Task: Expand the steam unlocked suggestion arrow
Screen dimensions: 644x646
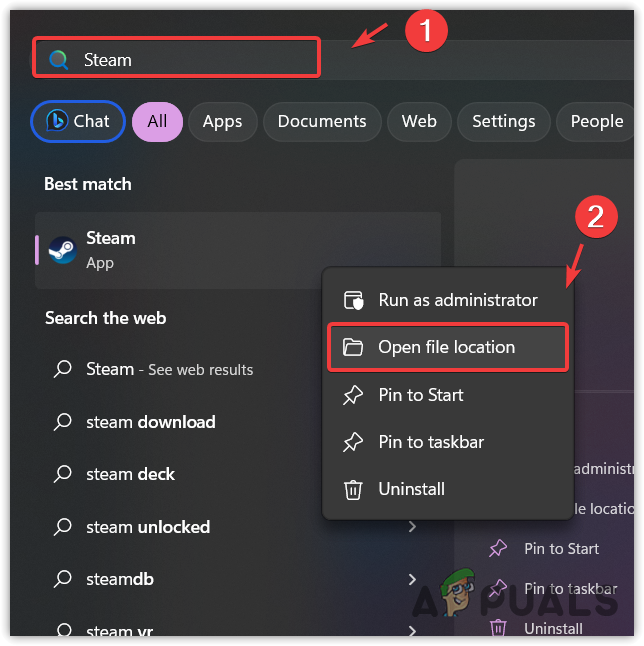Action: click(412, 526)
